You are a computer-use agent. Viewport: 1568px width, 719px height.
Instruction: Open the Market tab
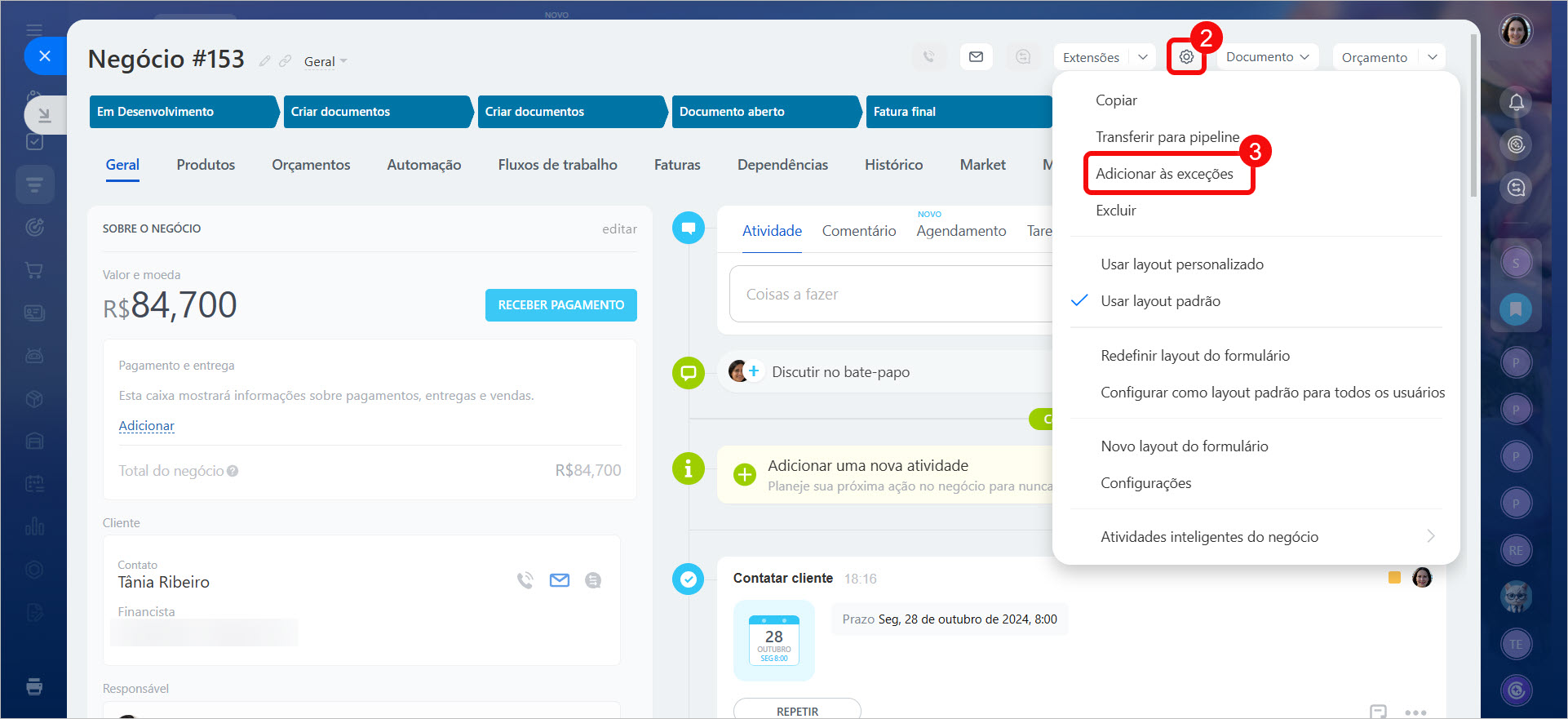coord(982,165)
